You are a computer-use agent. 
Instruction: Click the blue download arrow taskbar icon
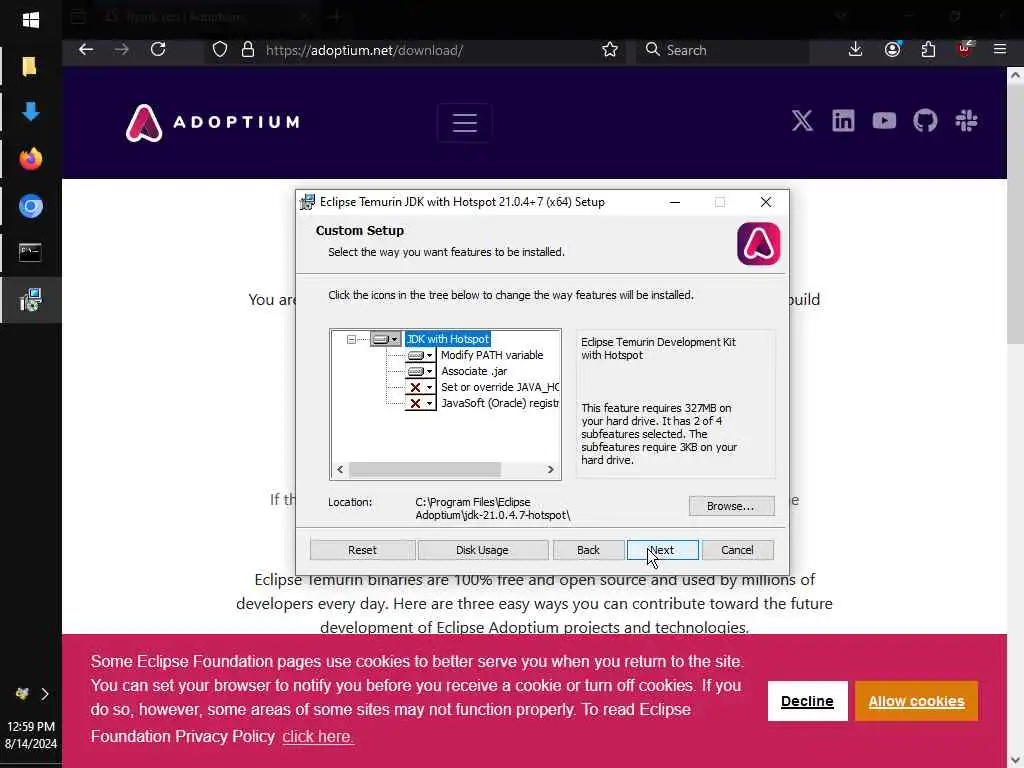tap(30, 112)
